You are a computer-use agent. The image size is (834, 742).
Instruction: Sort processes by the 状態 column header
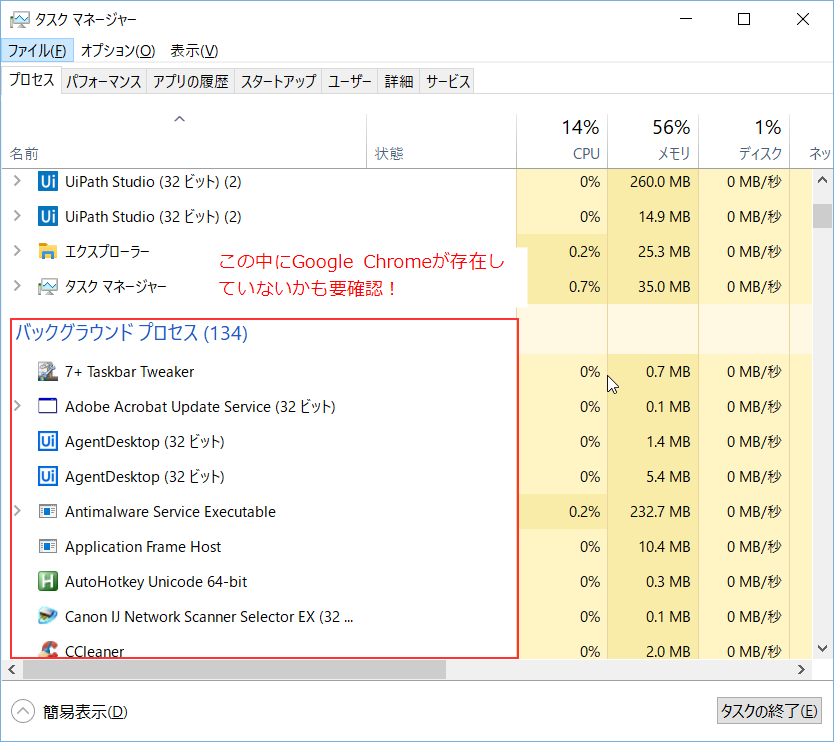pos(441,141)
